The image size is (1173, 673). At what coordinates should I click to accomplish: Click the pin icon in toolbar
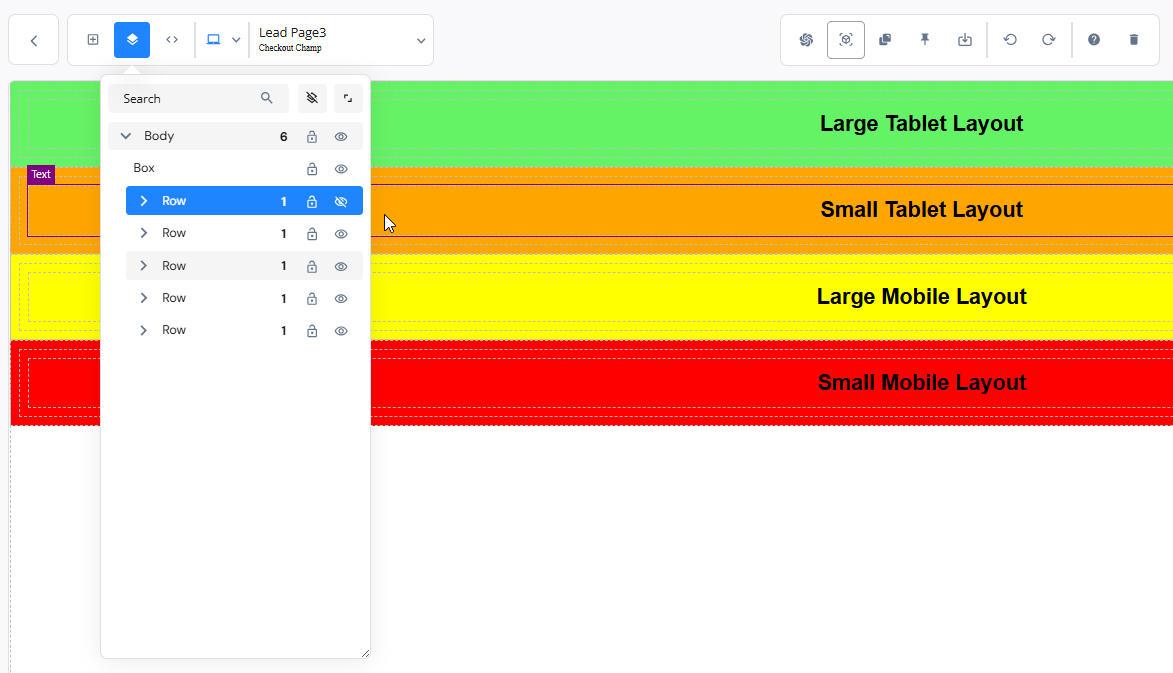tap(925, 40)
